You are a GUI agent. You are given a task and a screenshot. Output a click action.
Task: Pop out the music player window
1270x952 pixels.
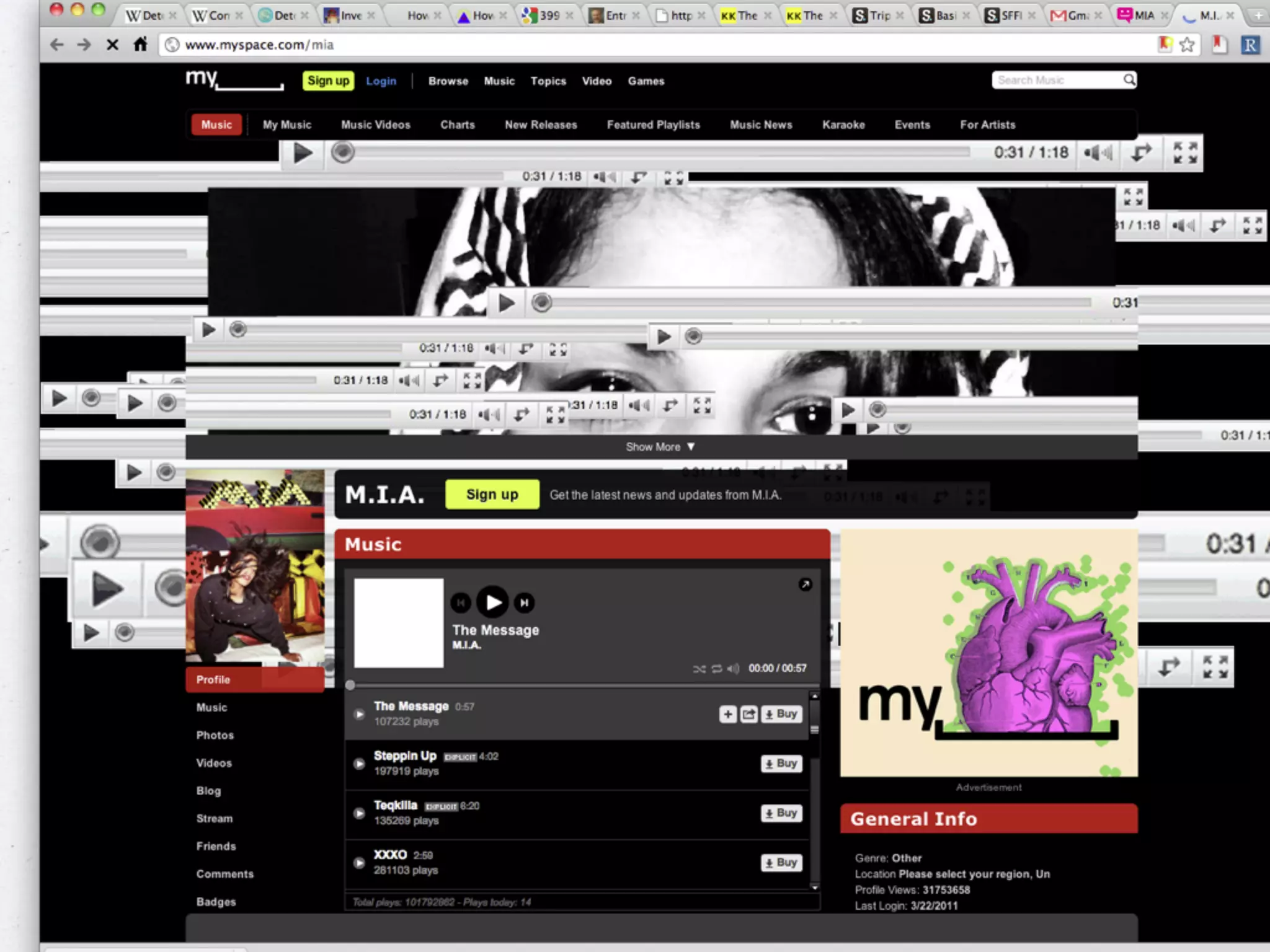(x=805, y=584)
